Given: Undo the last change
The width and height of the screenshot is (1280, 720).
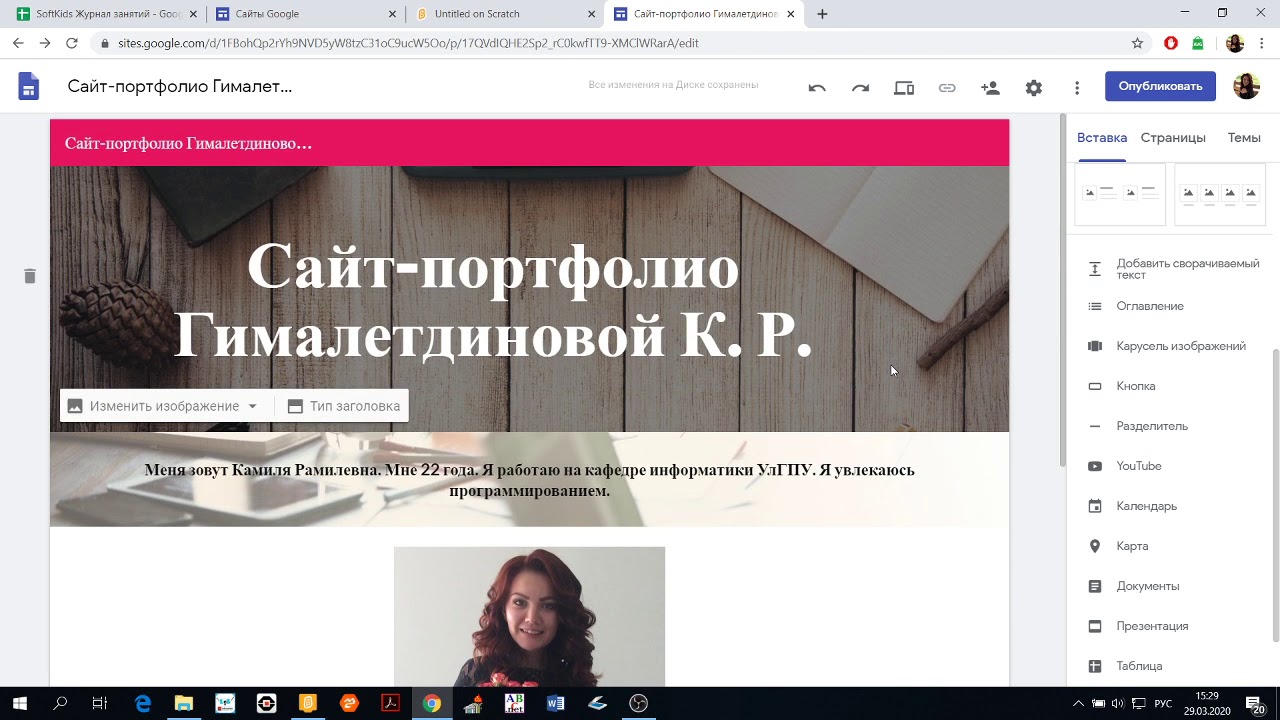Looking at the screenshot, I should click(x=817, y=87).
